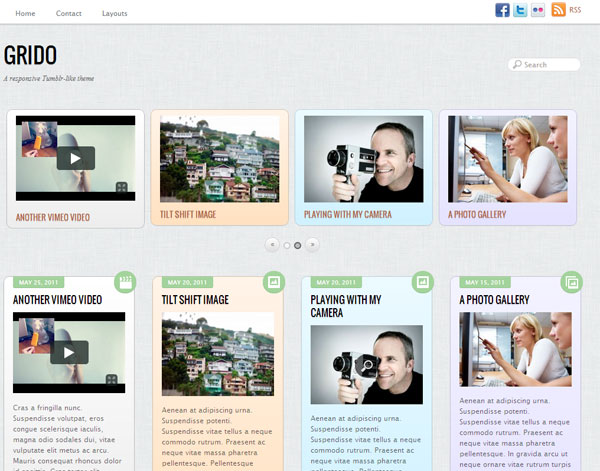The image size is (600, 471).
Task: Click gallery post-type icon on A Photo Gallery
Action: pos(571,282)
